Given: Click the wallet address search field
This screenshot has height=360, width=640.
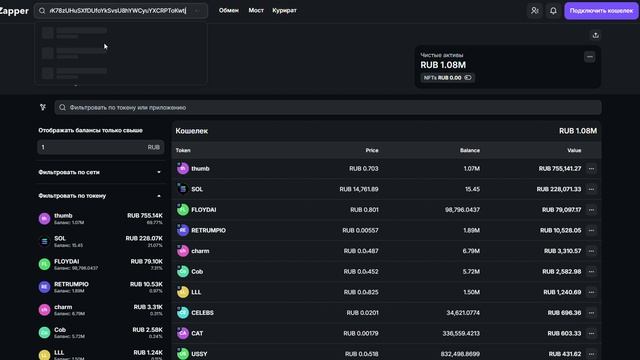Looking at the screenshot, I should click(x=121, y=11).
